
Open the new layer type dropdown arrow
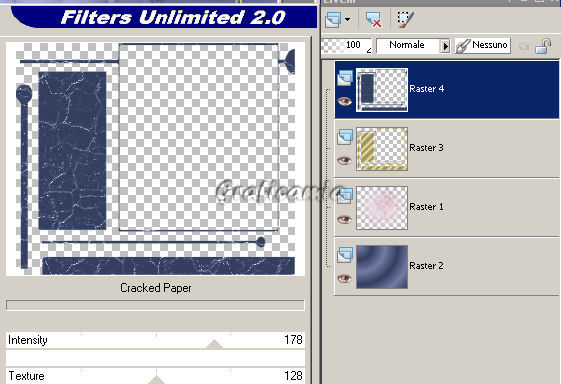[348, 20]
